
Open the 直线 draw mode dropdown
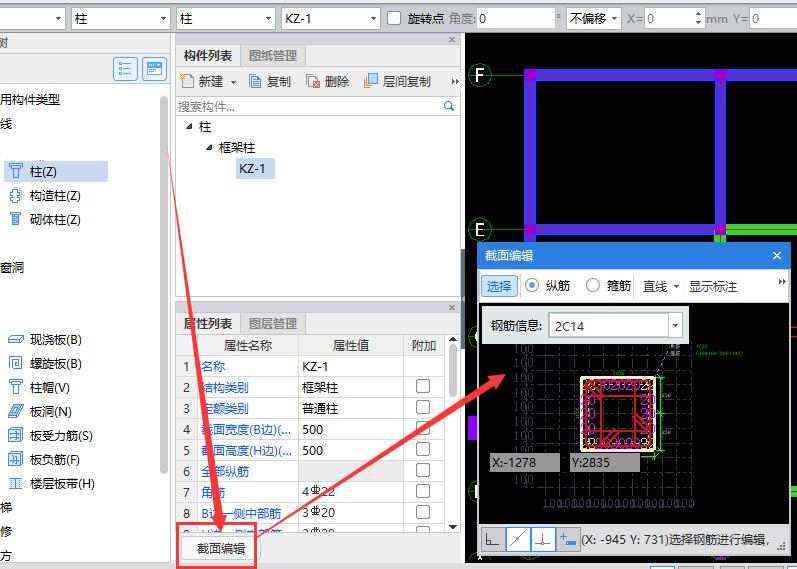[x=677, y=286]
